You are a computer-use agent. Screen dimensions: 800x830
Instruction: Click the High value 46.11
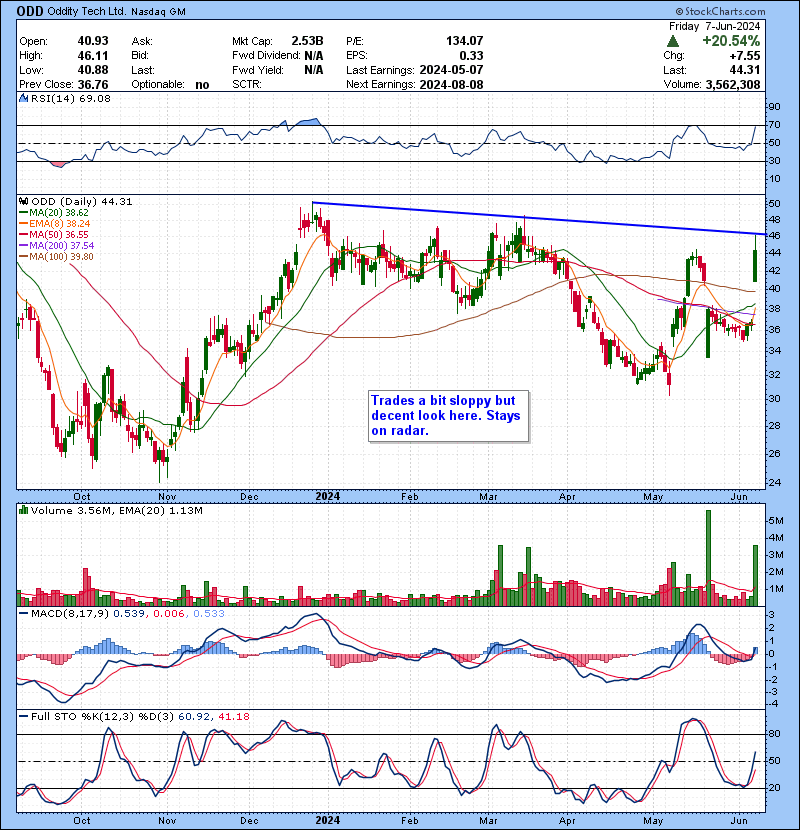[x=93, y=56]
